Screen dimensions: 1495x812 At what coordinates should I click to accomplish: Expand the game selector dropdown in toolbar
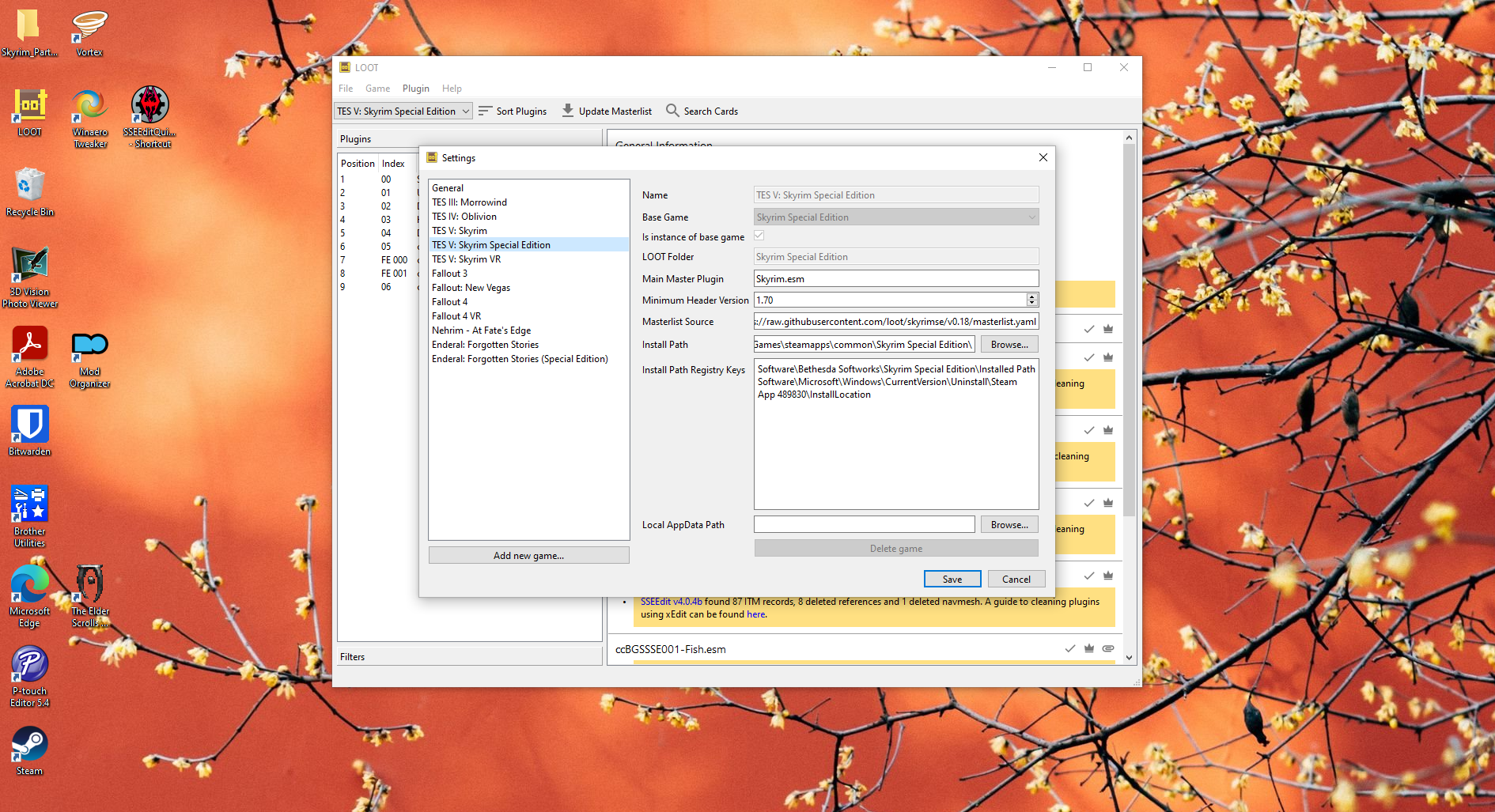click(466, 111)
